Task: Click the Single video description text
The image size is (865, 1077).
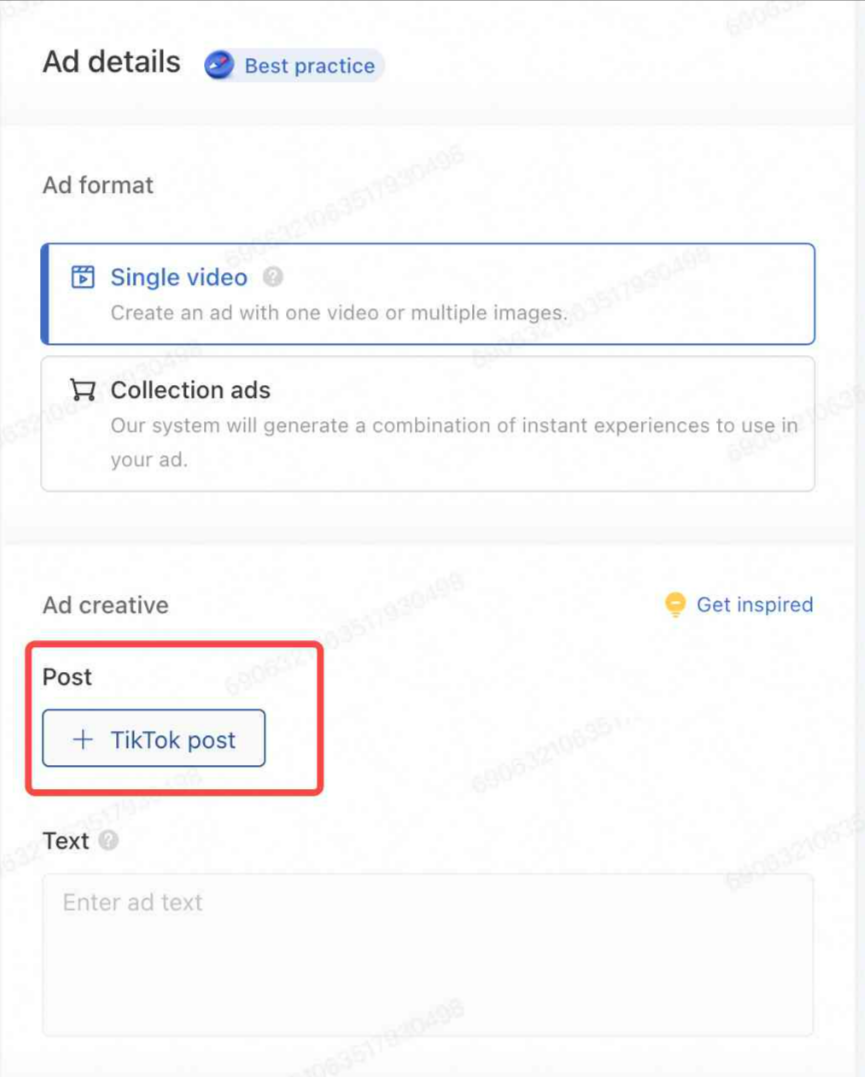Action: click(x=339, y=313)
